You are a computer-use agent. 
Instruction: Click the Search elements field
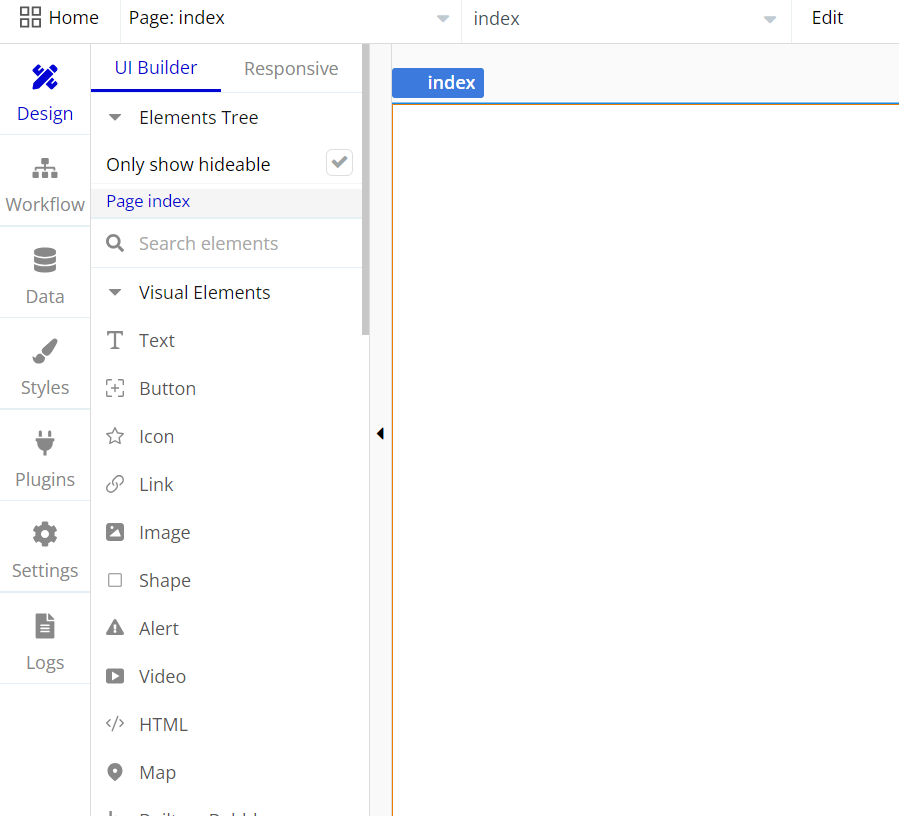[240, 244]
